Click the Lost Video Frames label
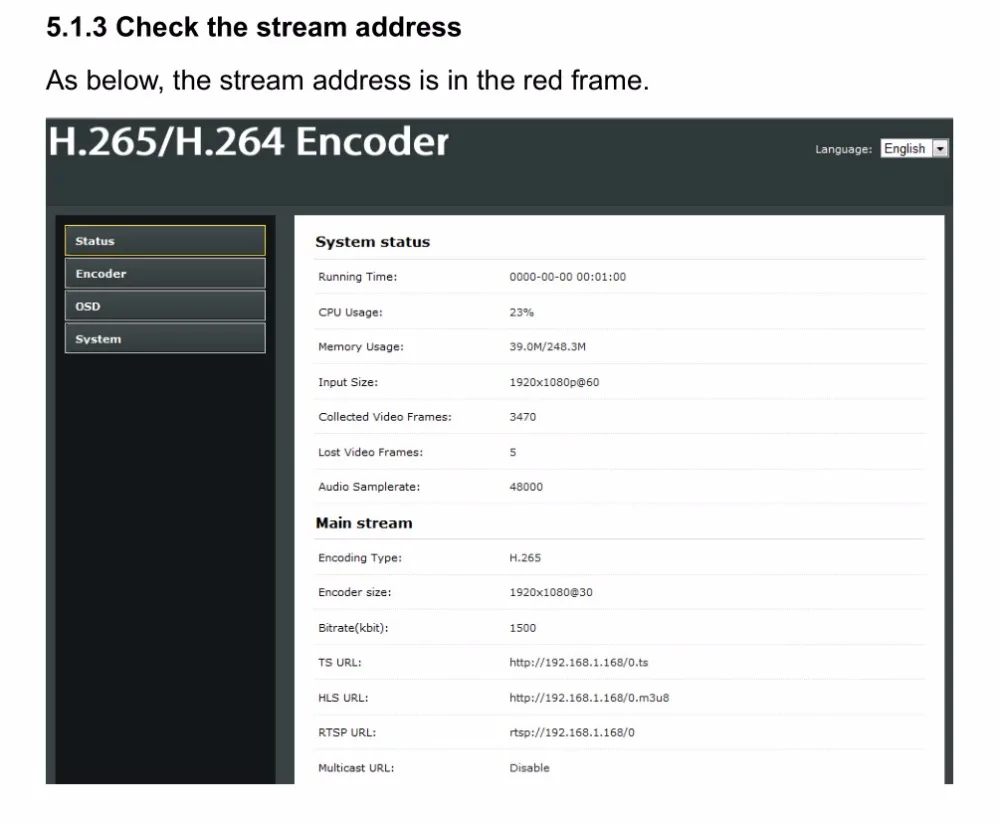Screen dimensions: 1000x825 pos(371,452)
